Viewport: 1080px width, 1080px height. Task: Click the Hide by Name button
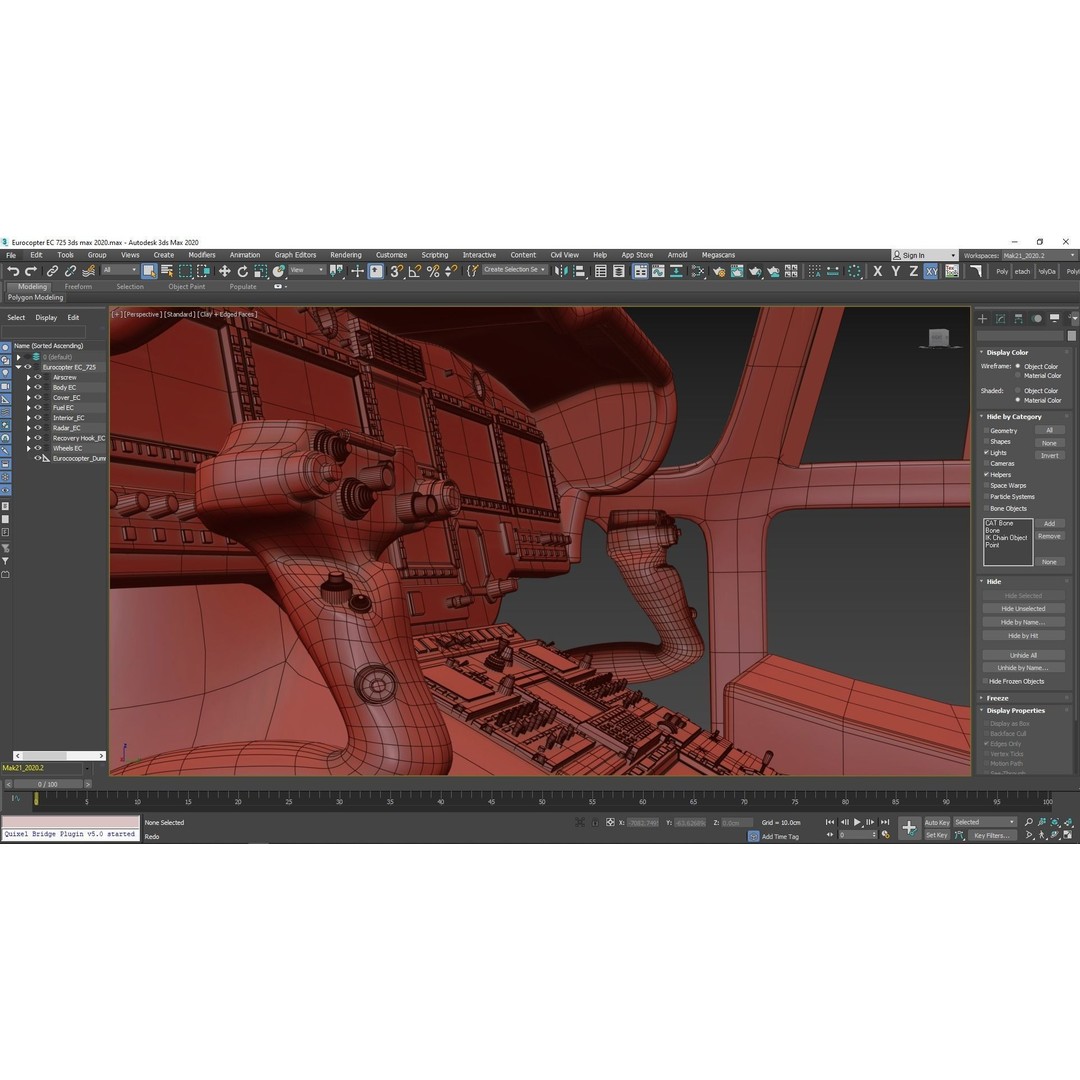(1023, 622)
